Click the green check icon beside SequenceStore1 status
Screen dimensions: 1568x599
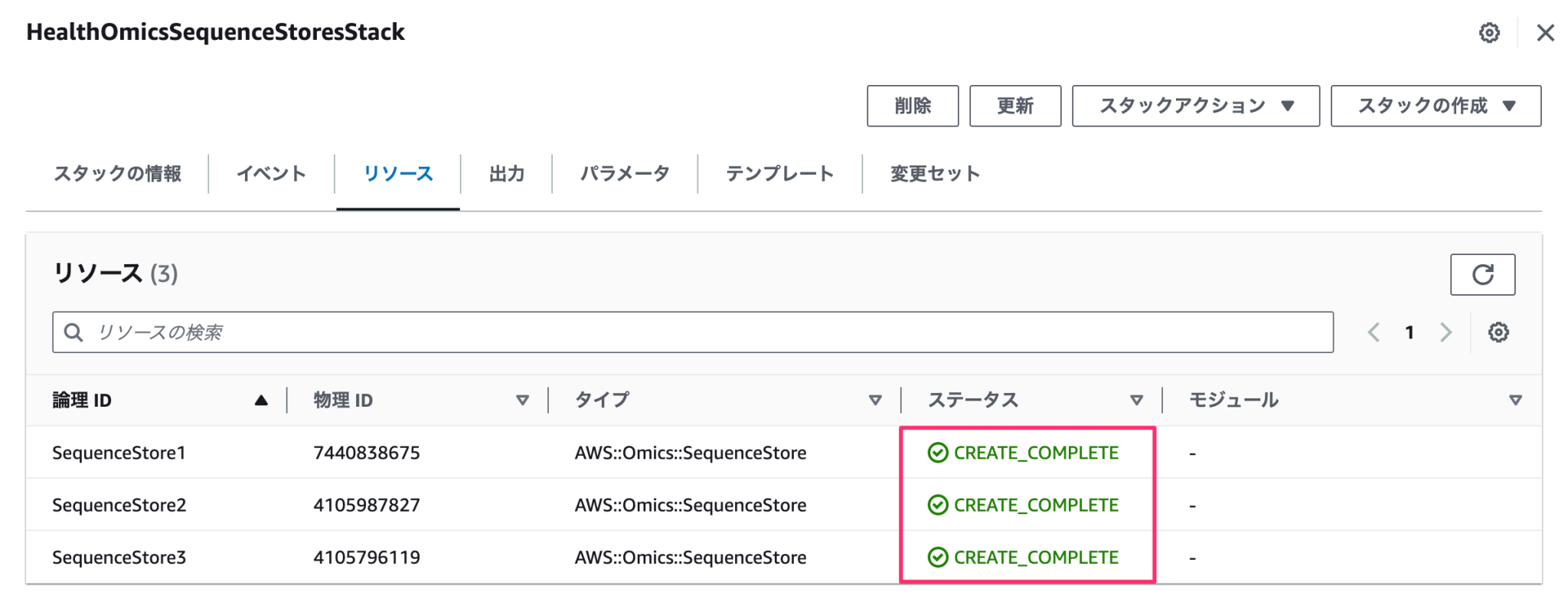tap(938, 453)
